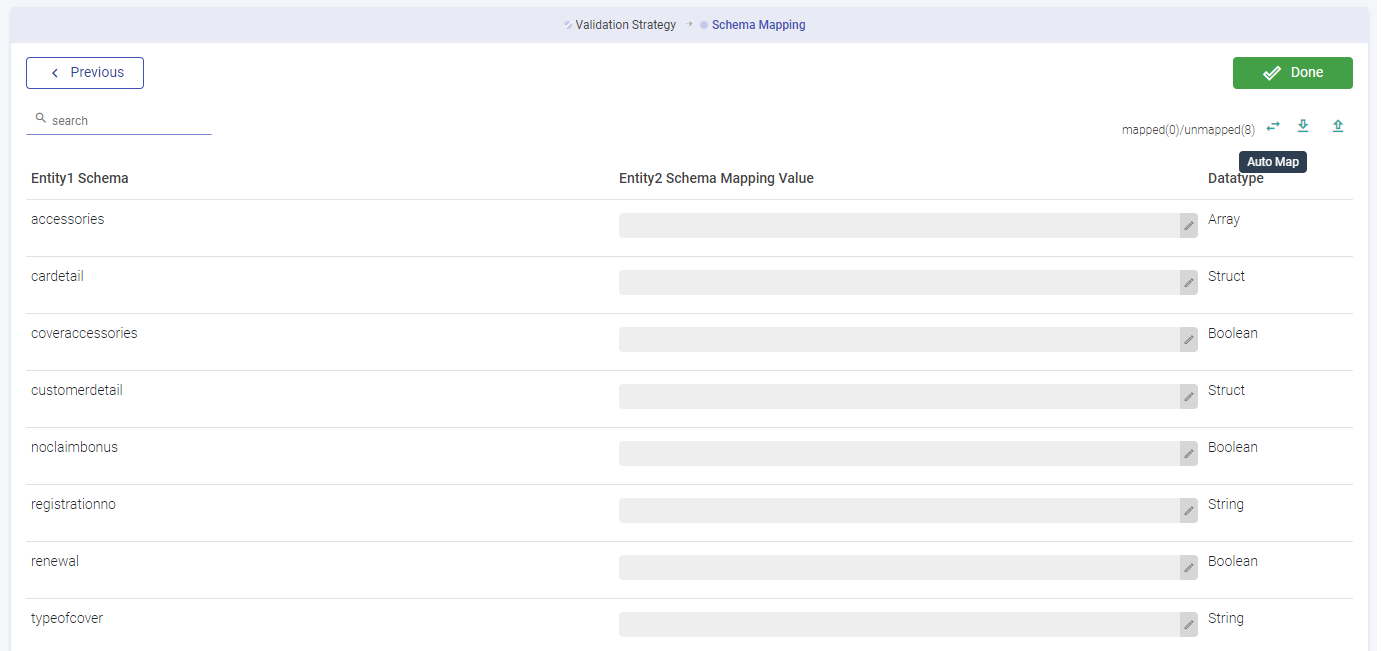Click the Struct datatype of cardetail
Screen dimensions: 1400x651
point(1226,276)
